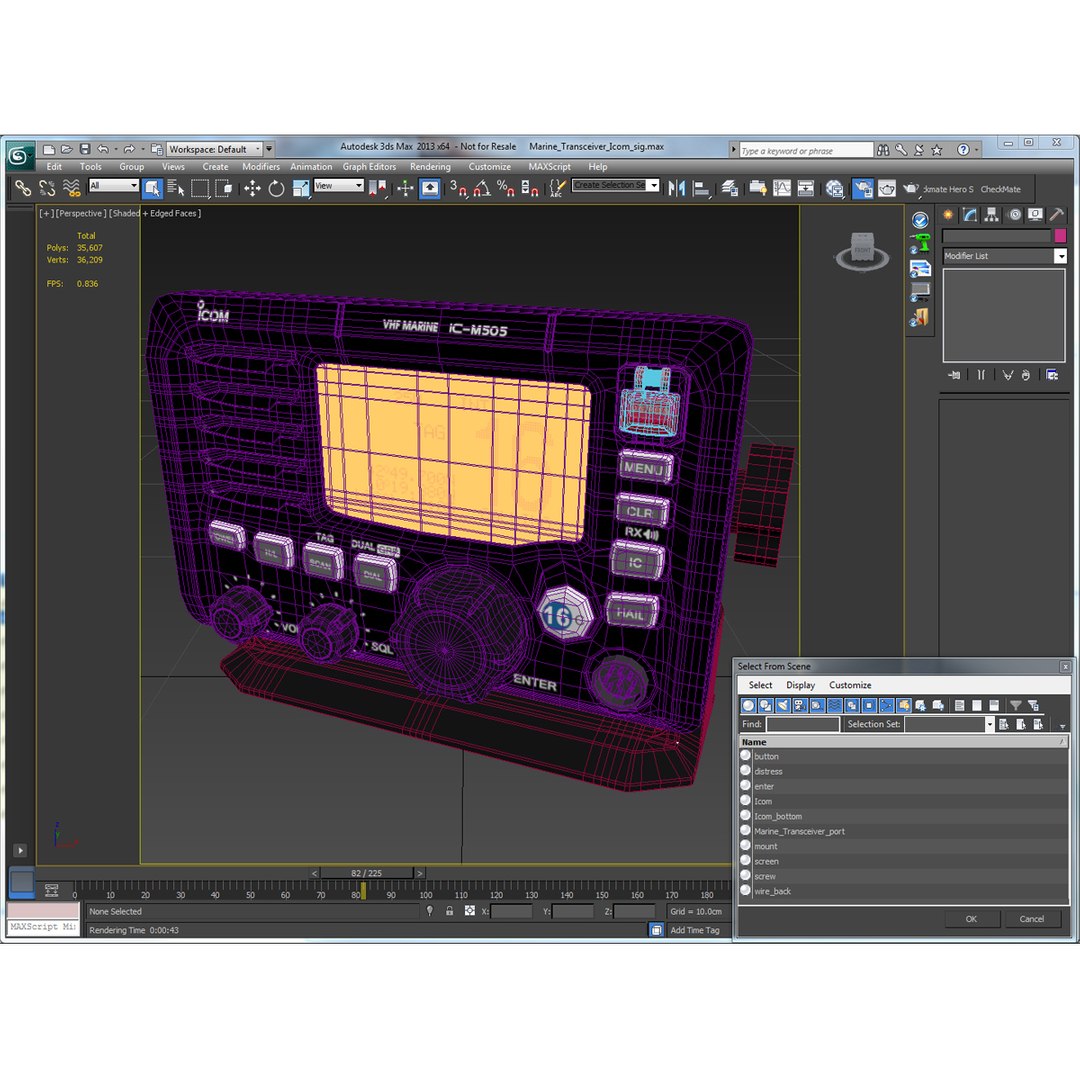Open the Display menu in Select From Scene
Viewport: 1080px width, 1080px height.
click(x=800, y=685)
